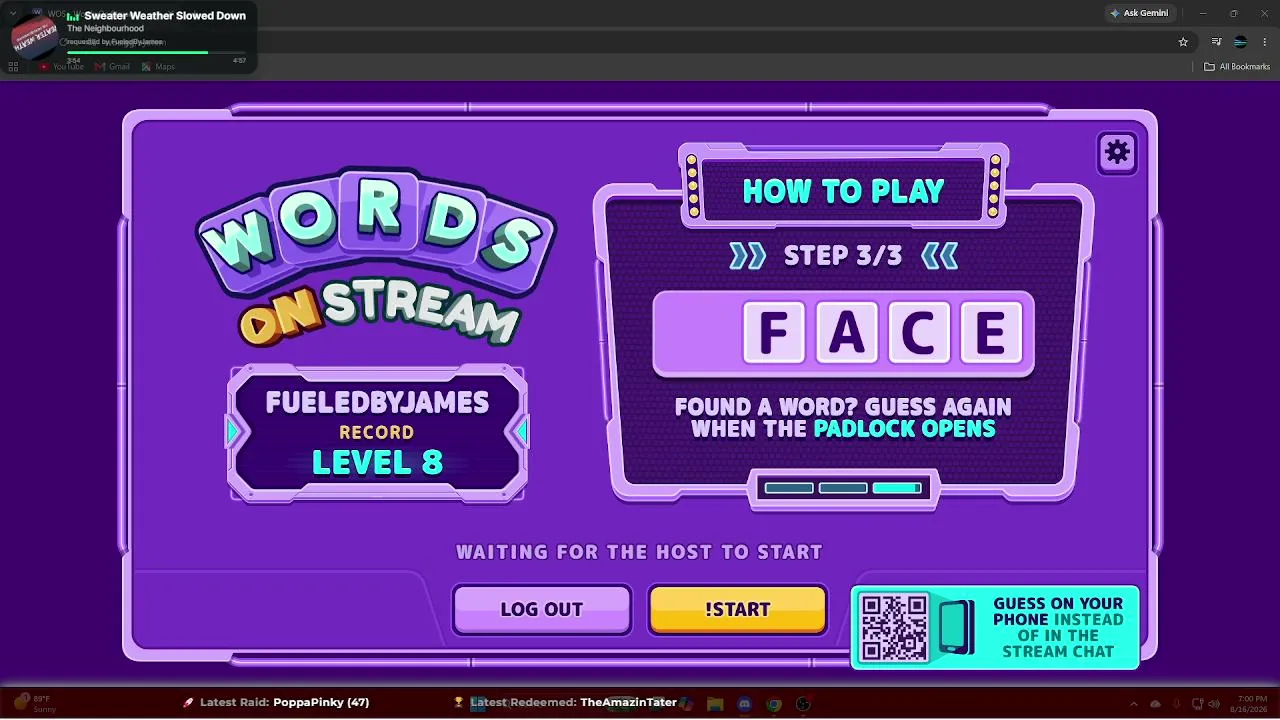Show hidden system tray icons
1280x720 pixels.
click(1133, 704)
